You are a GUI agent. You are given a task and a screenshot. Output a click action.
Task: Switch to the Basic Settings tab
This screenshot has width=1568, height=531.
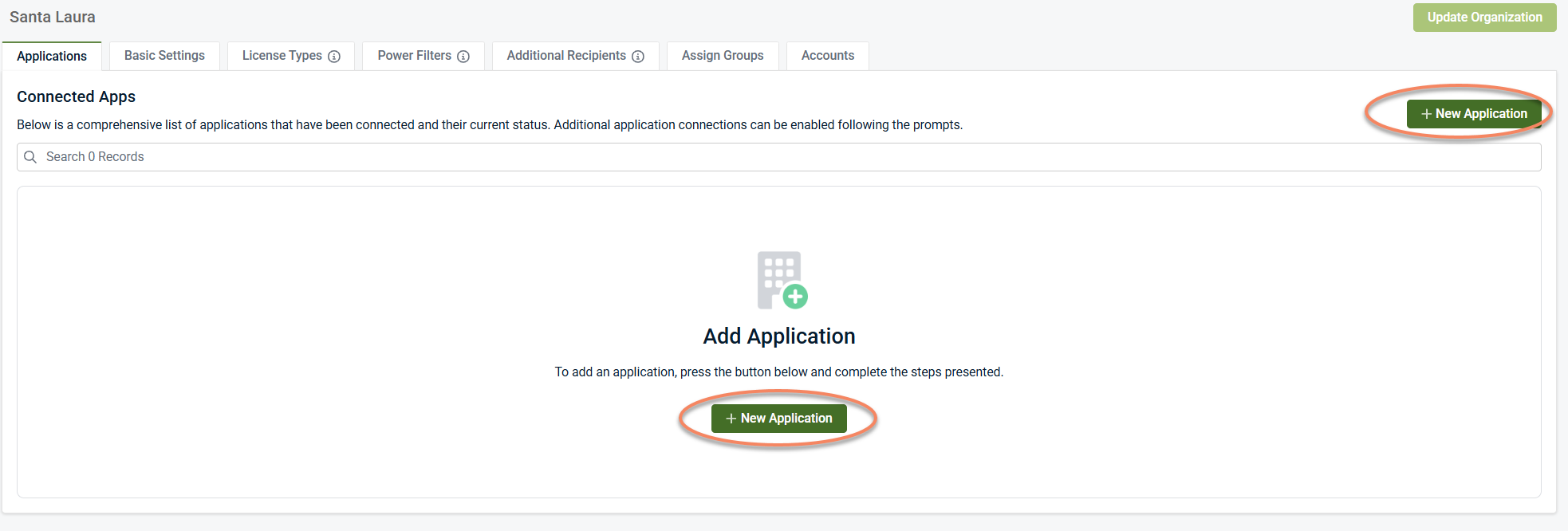(164, 56)
